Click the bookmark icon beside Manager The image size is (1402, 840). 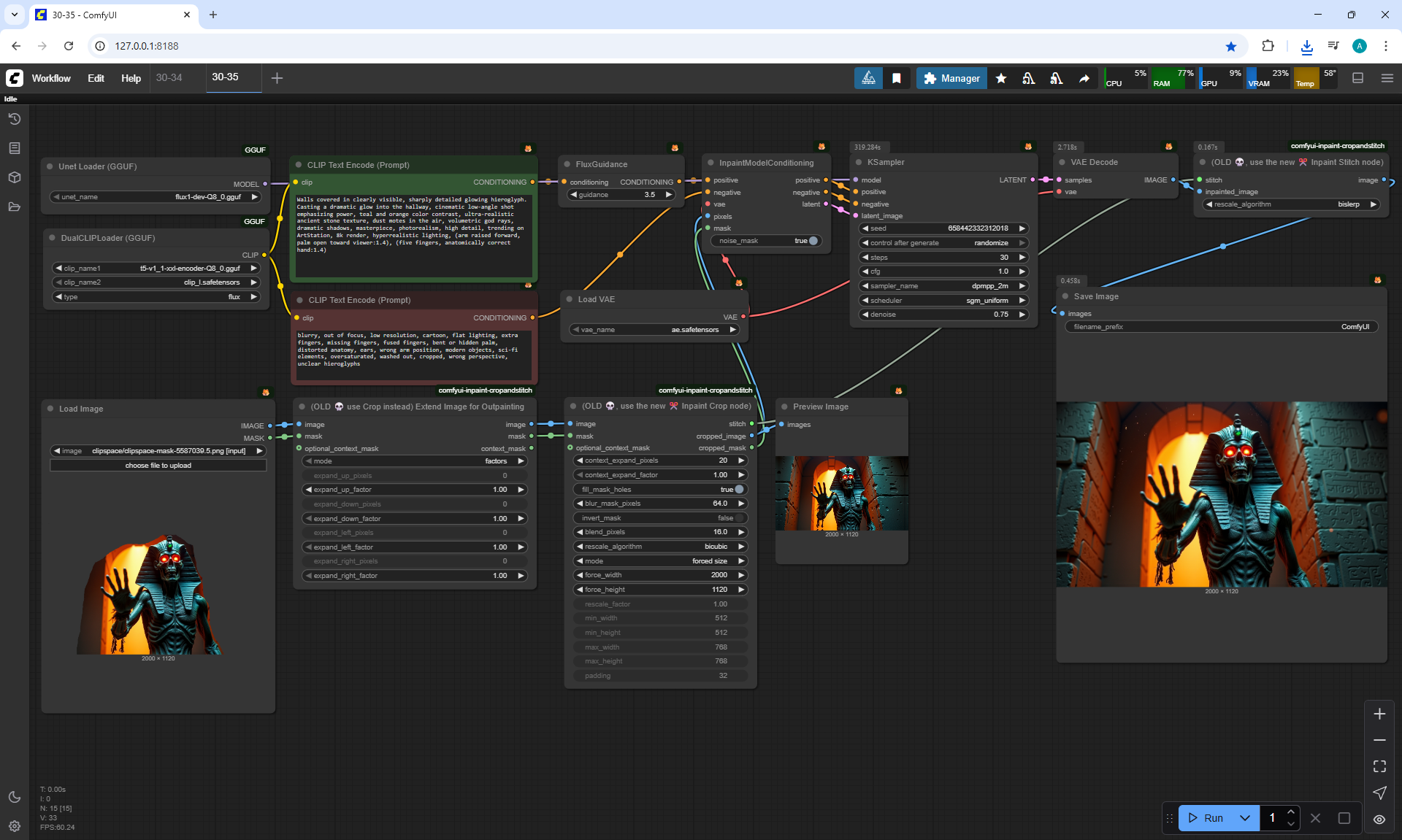(x=897, y=78)
